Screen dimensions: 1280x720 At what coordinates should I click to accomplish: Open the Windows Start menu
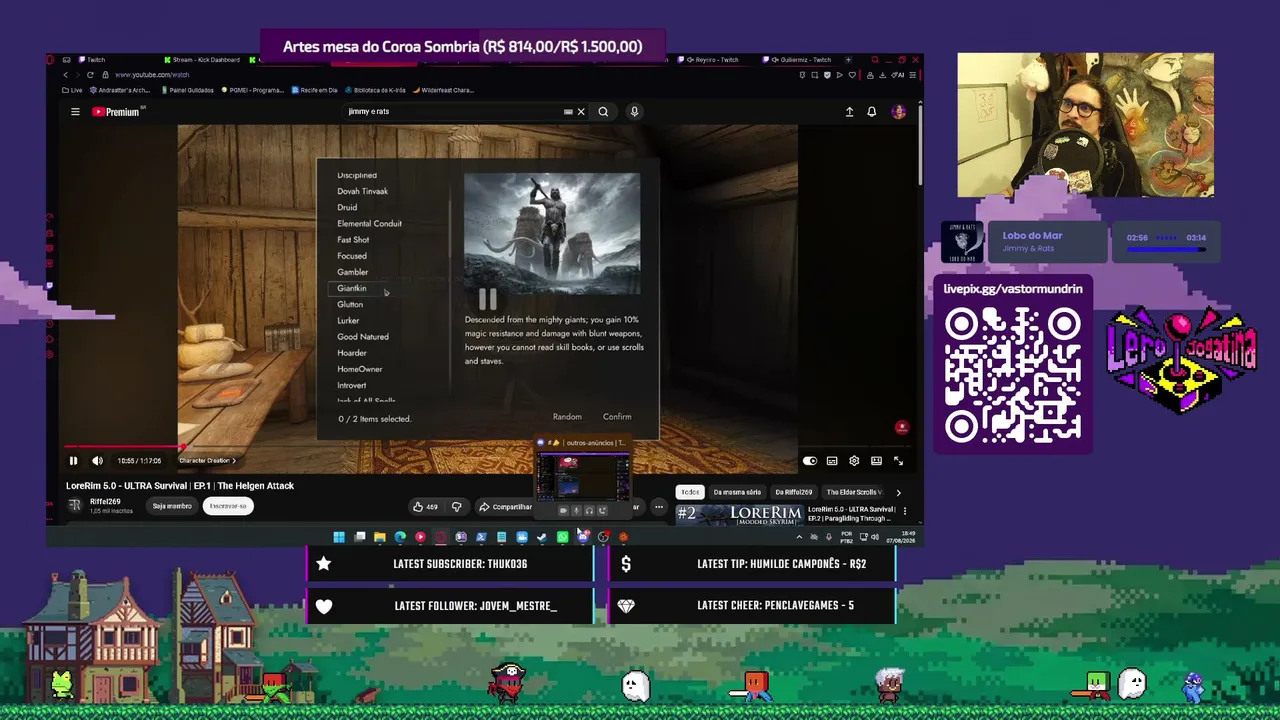coord(339,538)
